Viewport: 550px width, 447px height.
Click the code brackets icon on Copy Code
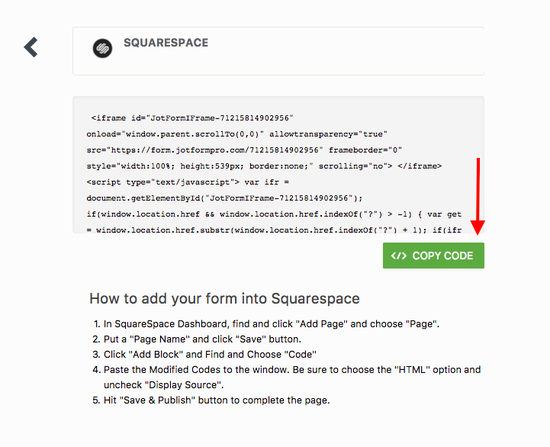(399, 256)
